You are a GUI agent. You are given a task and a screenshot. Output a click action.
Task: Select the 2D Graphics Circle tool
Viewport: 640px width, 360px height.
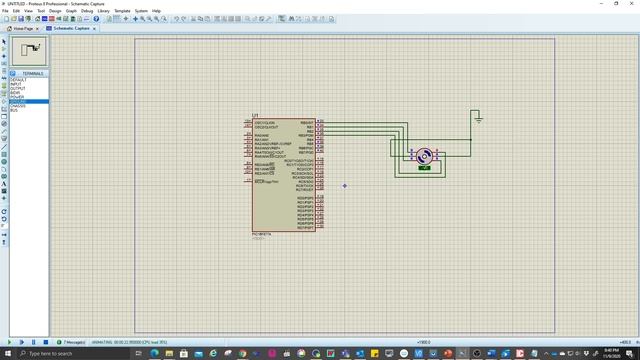pos(4,162)
